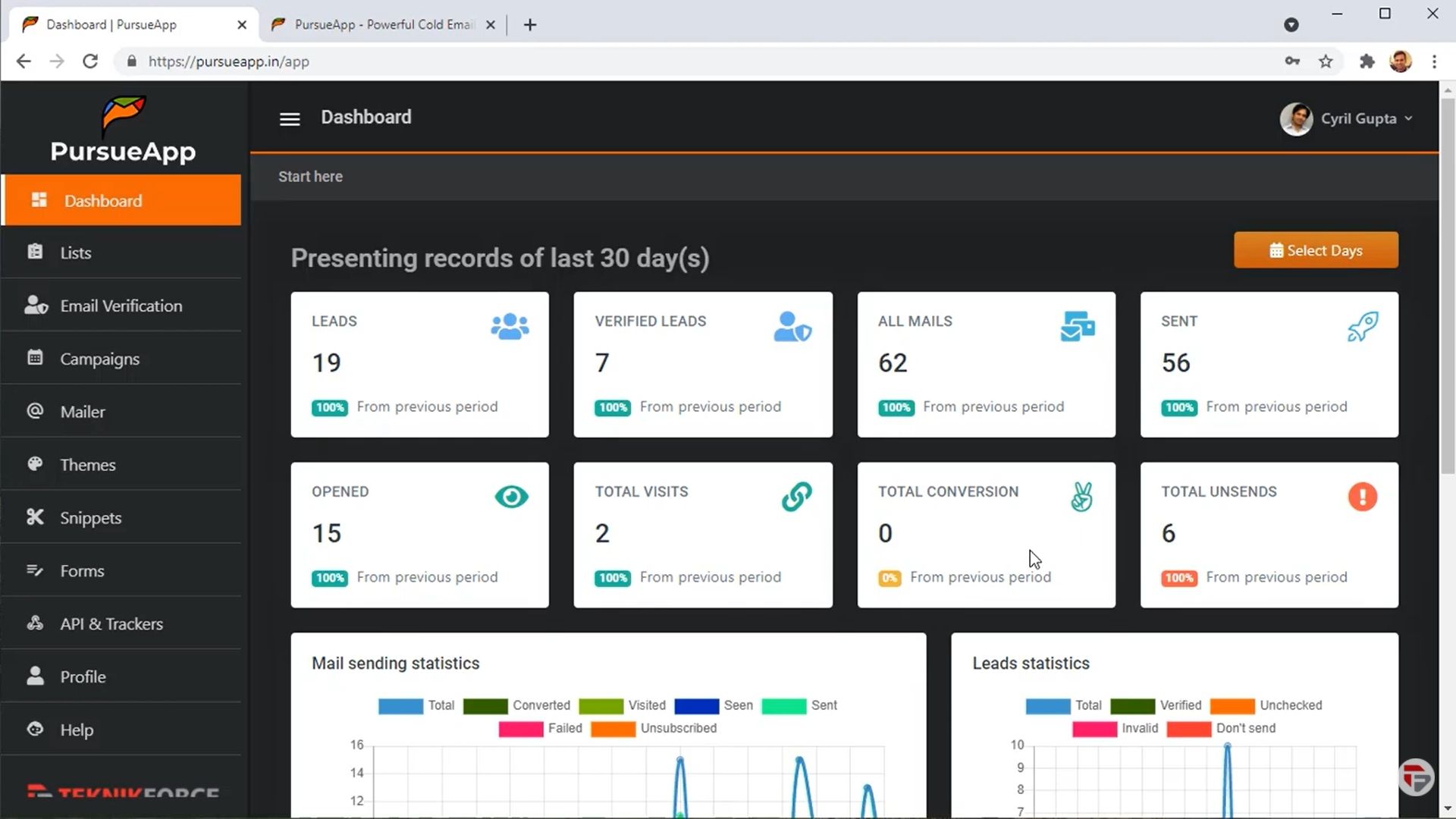Switch to the PursueApp - Powerful Cold Email tab

point(377,24)
